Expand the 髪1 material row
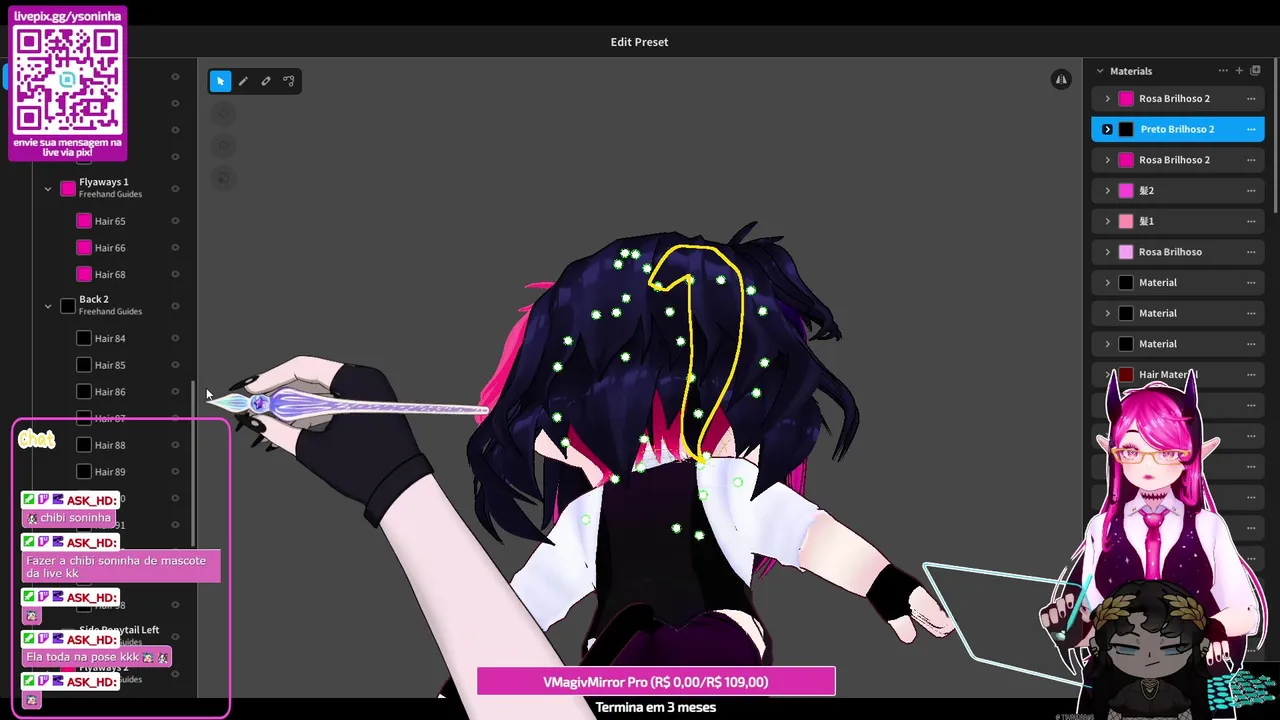The height and width of the screenshot is (720, 1280). pos(1107,221)
